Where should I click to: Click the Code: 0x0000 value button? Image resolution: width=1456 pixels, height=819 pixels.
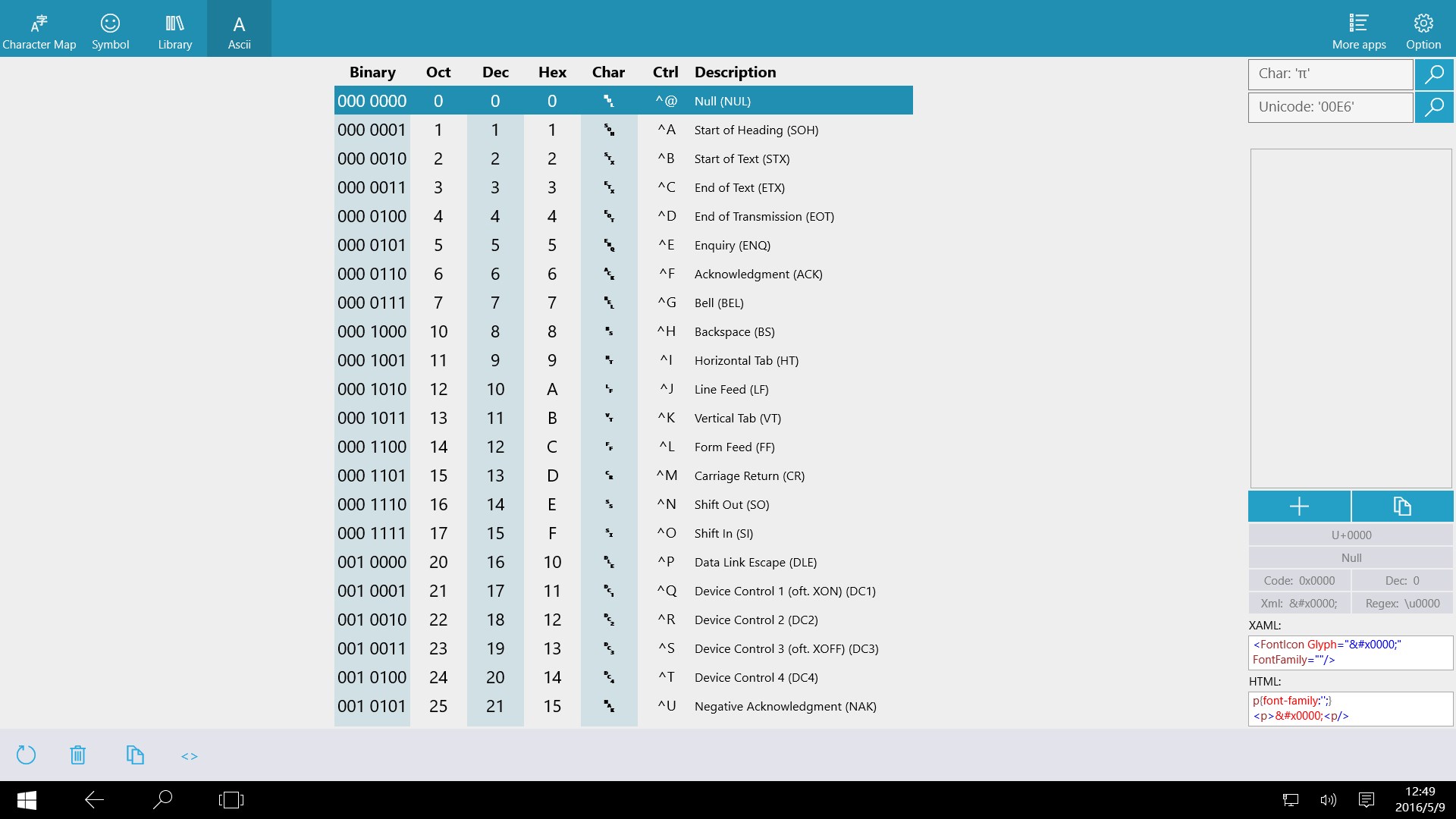pos(1299,581)
